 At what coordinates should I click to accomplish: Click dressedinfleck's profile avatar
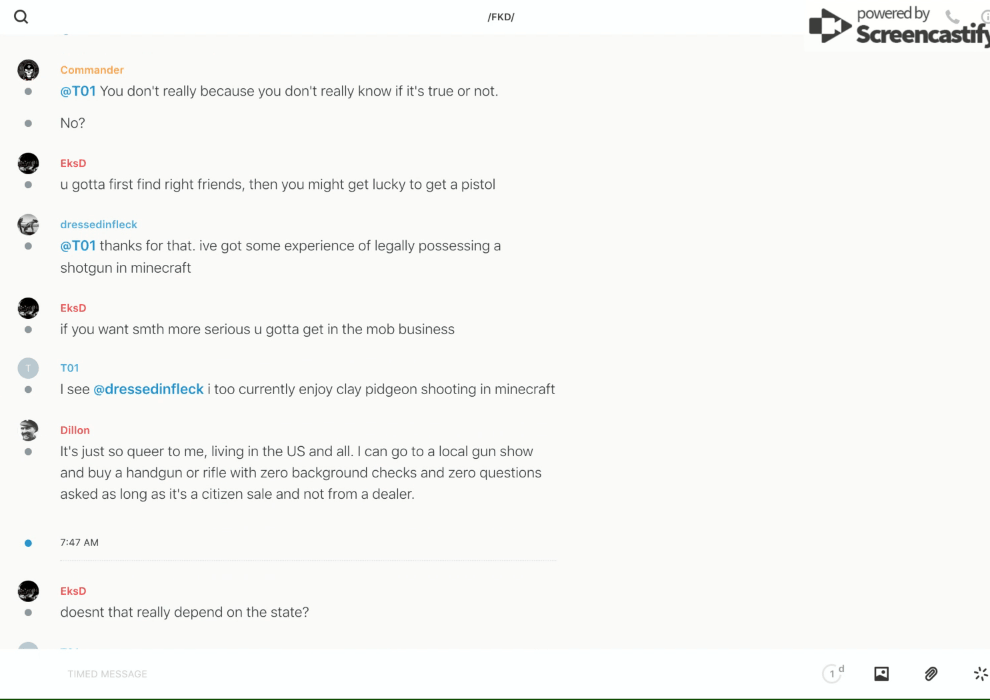(28, 225)
